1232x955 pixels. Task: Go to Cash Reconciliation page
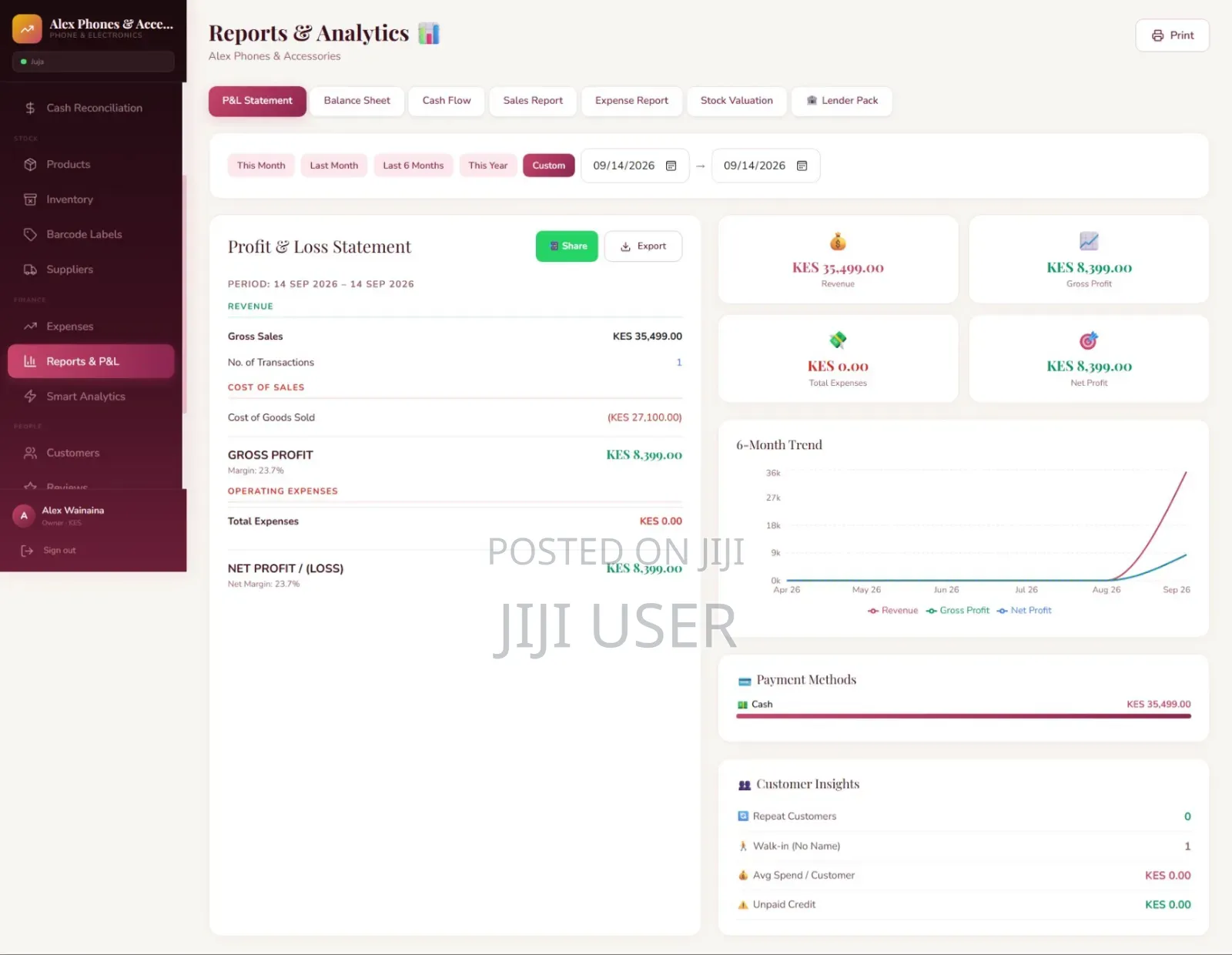tap(91, 108)
